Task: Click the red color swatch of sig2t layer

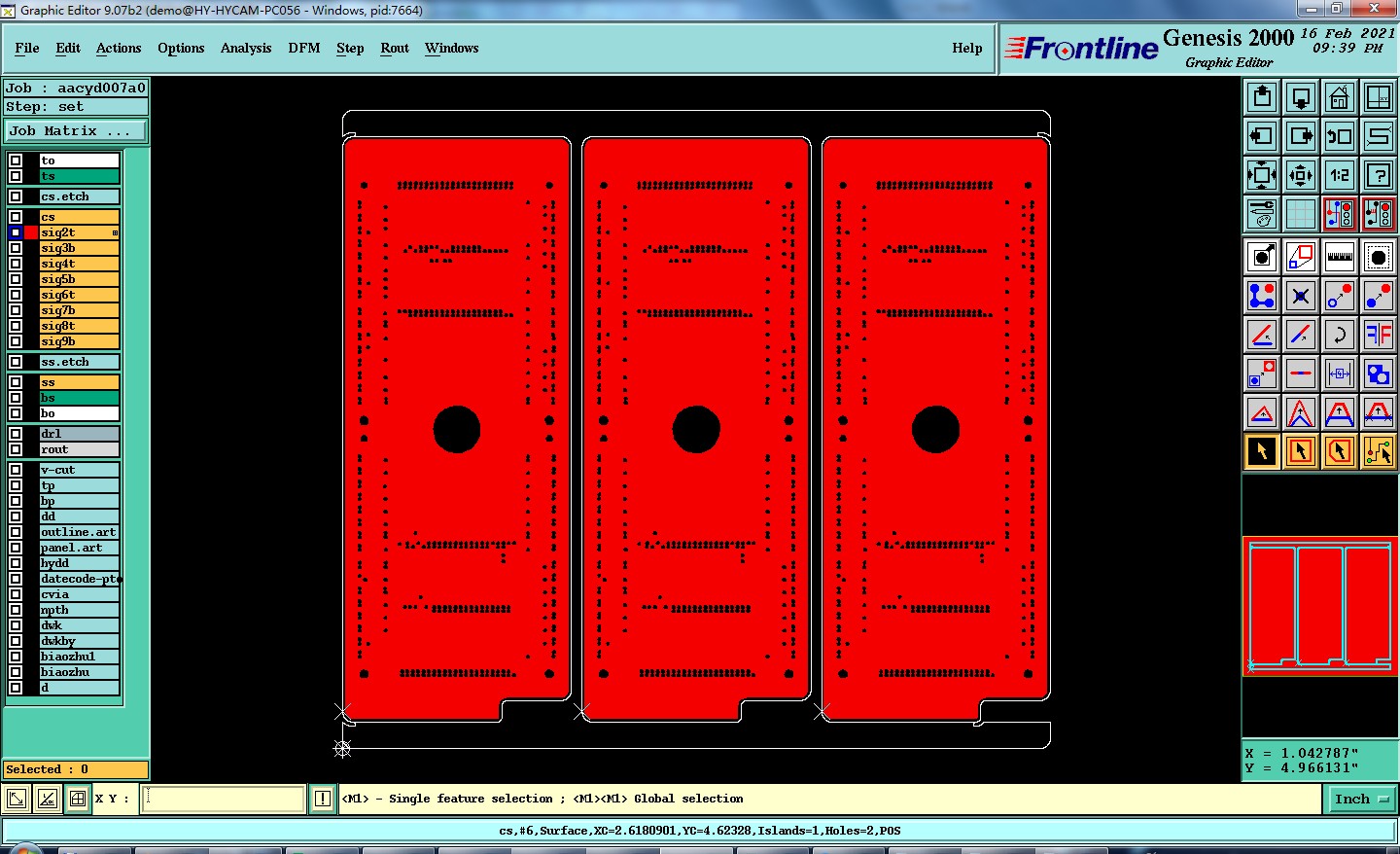Action: click(31, 232)
